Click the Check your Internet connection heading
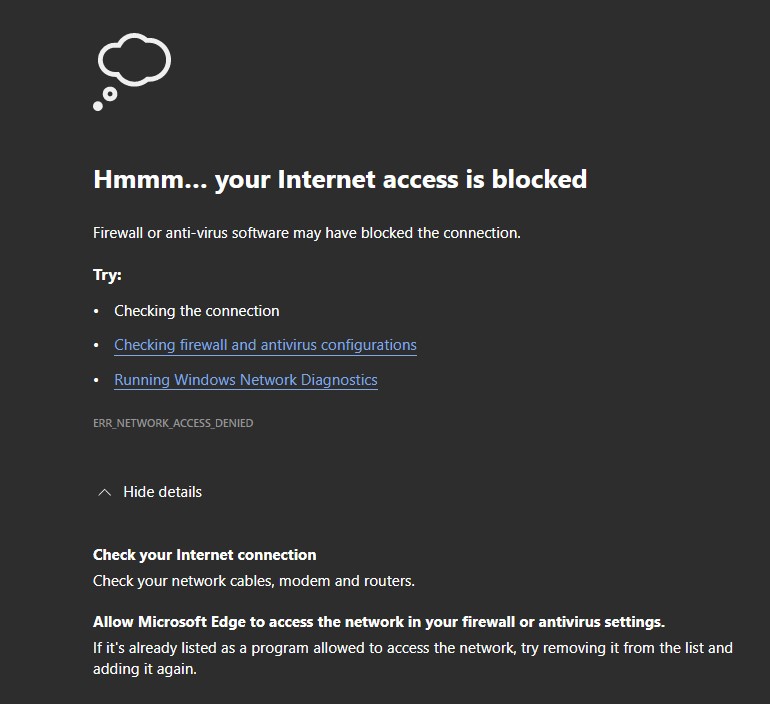Screen dimensions: 770x704 (204, 555)
